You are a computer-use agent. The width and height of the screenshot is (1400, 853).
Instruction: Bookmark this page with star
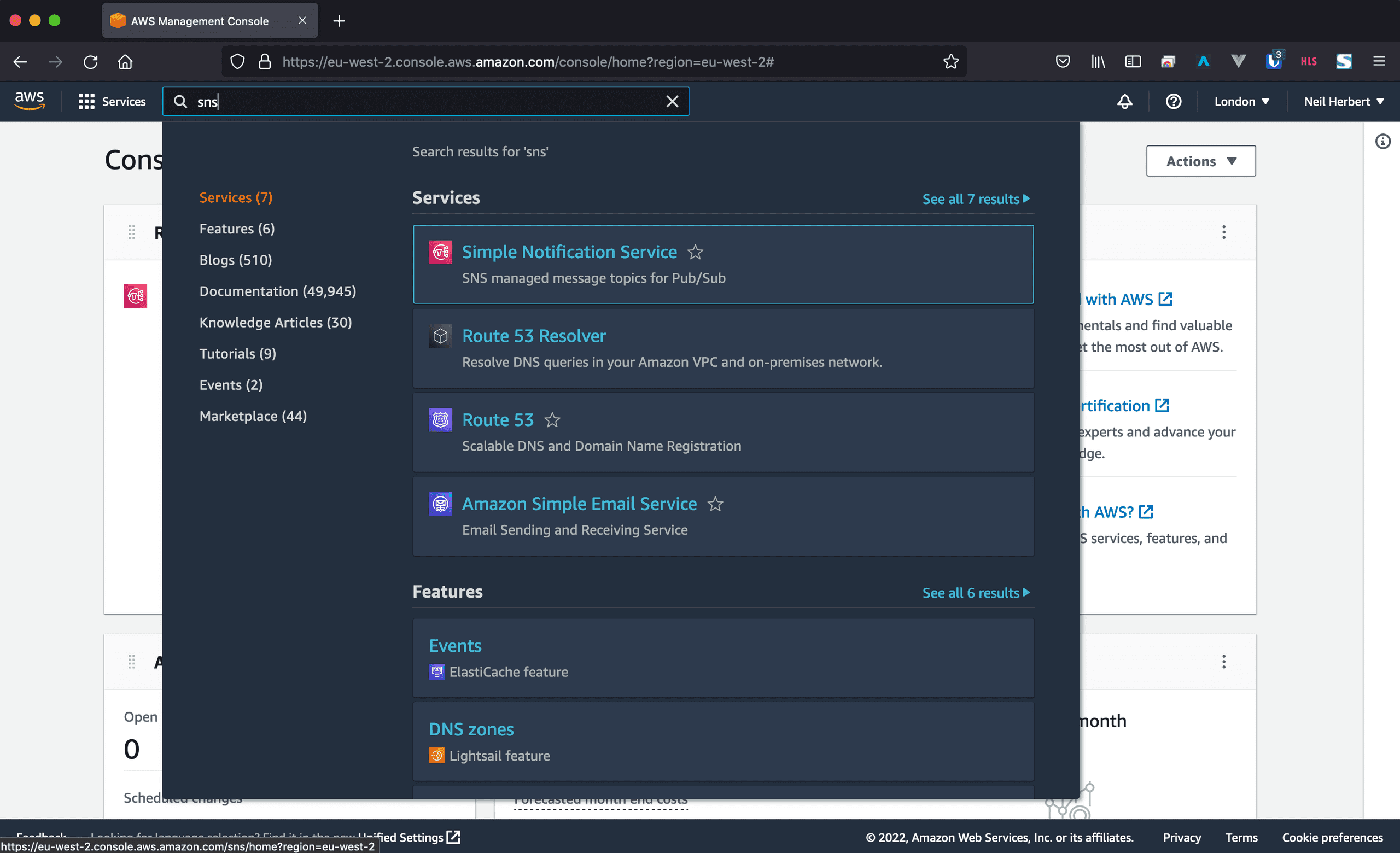click(950, 61)
